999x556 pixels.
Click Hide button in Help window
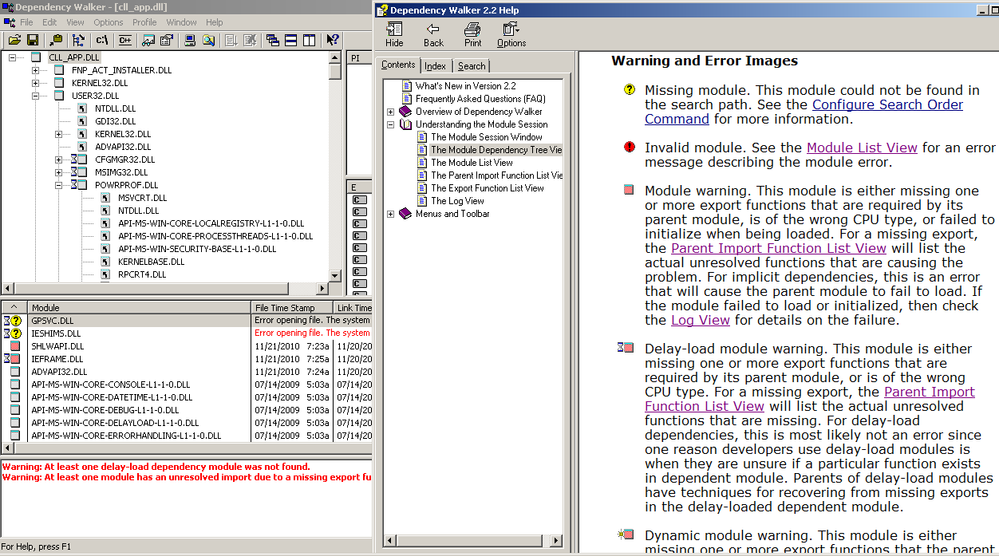click(394, 34)
